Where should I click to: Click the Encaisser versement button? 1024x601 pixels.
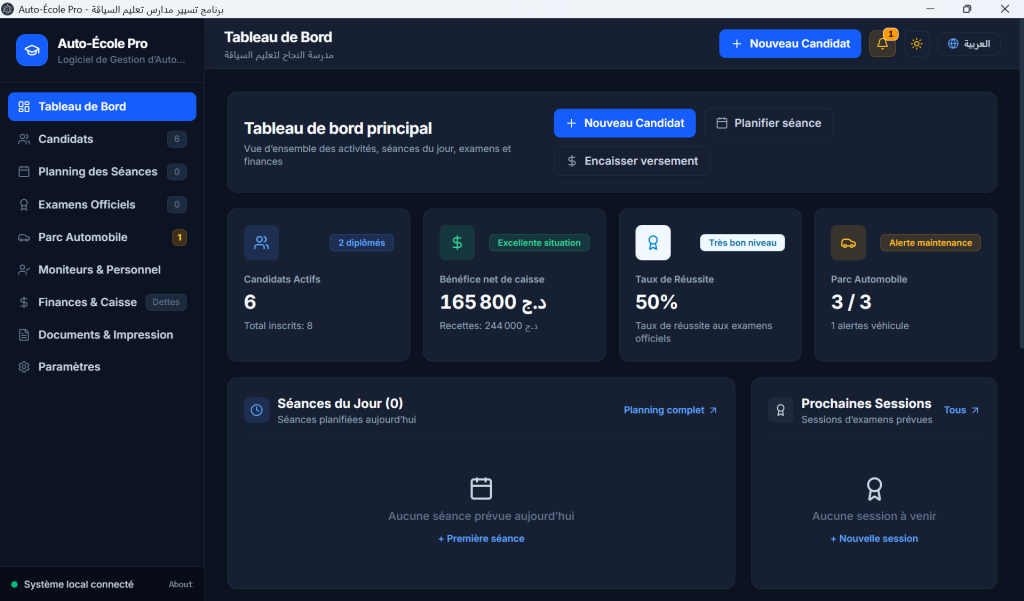pos(632,161)
